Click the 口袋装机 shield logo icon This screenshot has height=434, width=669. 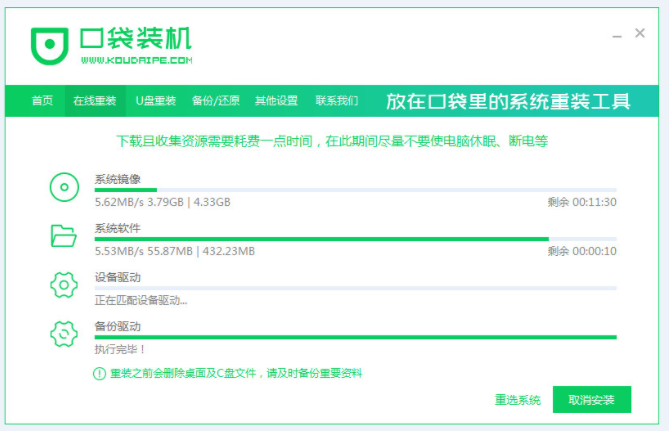(x=49, y=44)
